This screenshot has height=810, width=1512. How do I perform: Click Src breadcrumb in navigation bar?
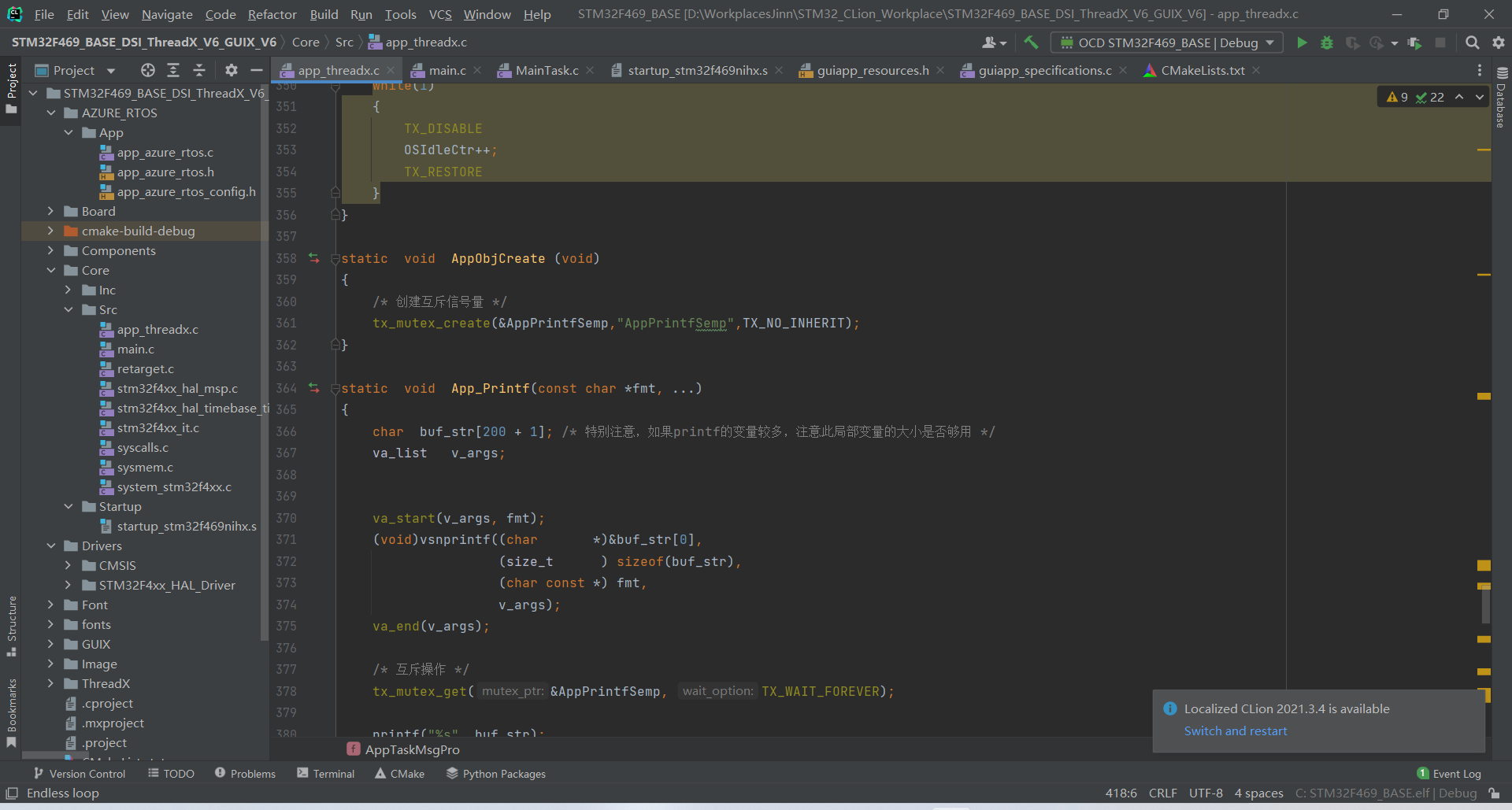[344, 43]
